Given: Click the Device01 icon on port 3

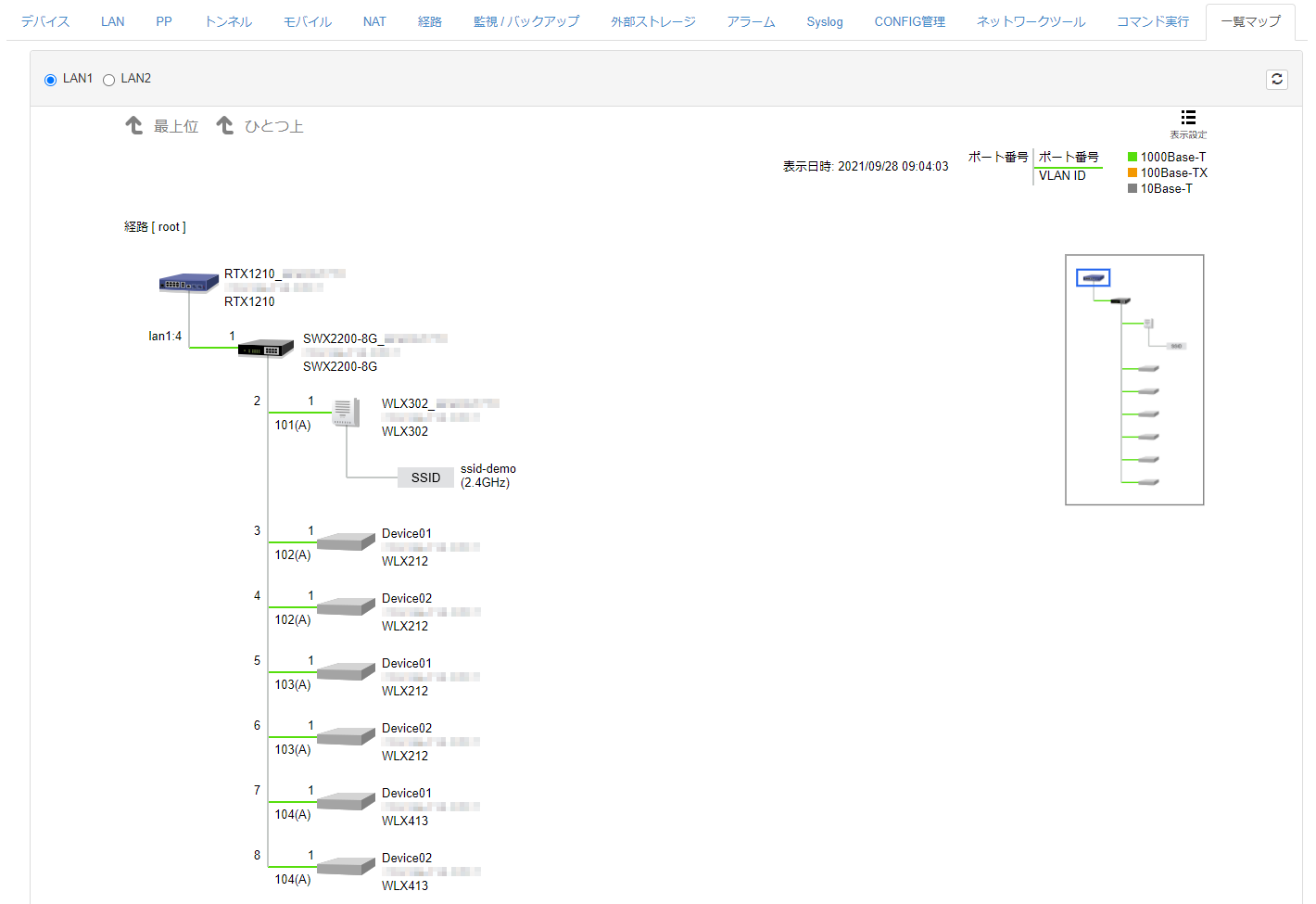Looking at the screenshot, I should tap(346, 542).
